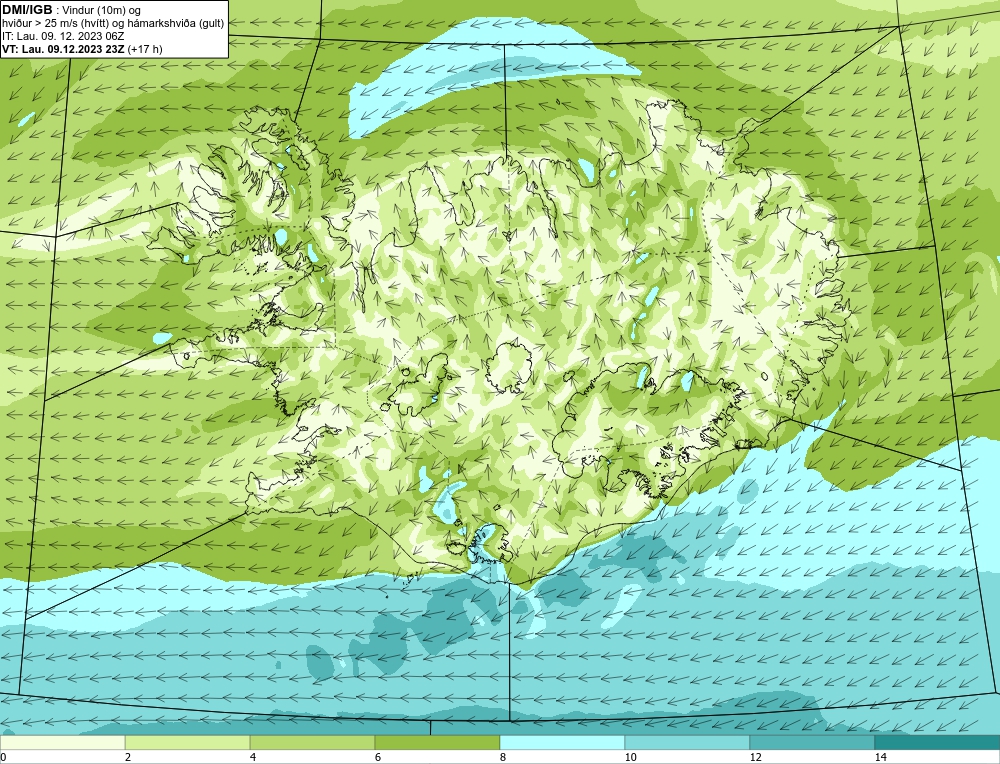This screenshot has height=764, width=1000.
Task: Click the legend scale value '6'
Action: click(378, 757)
